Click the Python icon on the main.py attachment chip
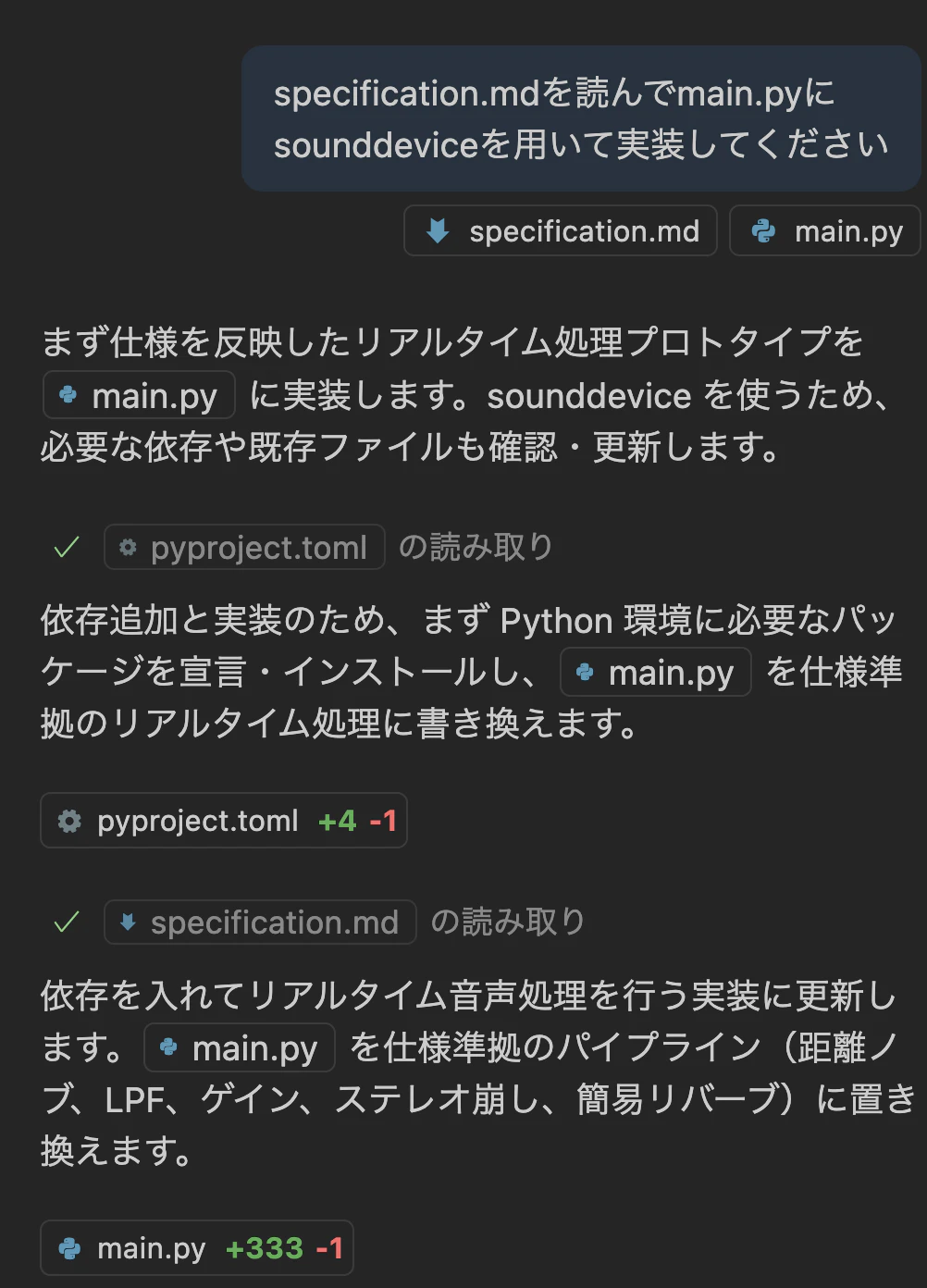 [x=763, y=230]
